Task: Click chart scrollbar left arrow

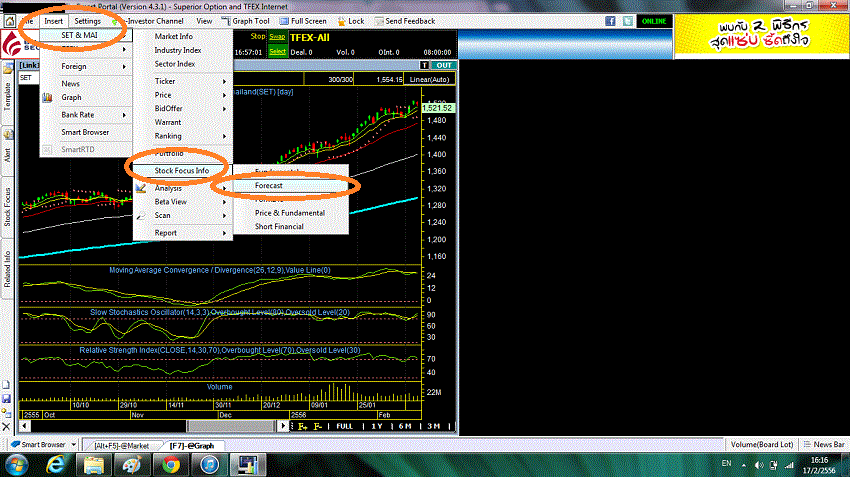Action: click(24, 426)
